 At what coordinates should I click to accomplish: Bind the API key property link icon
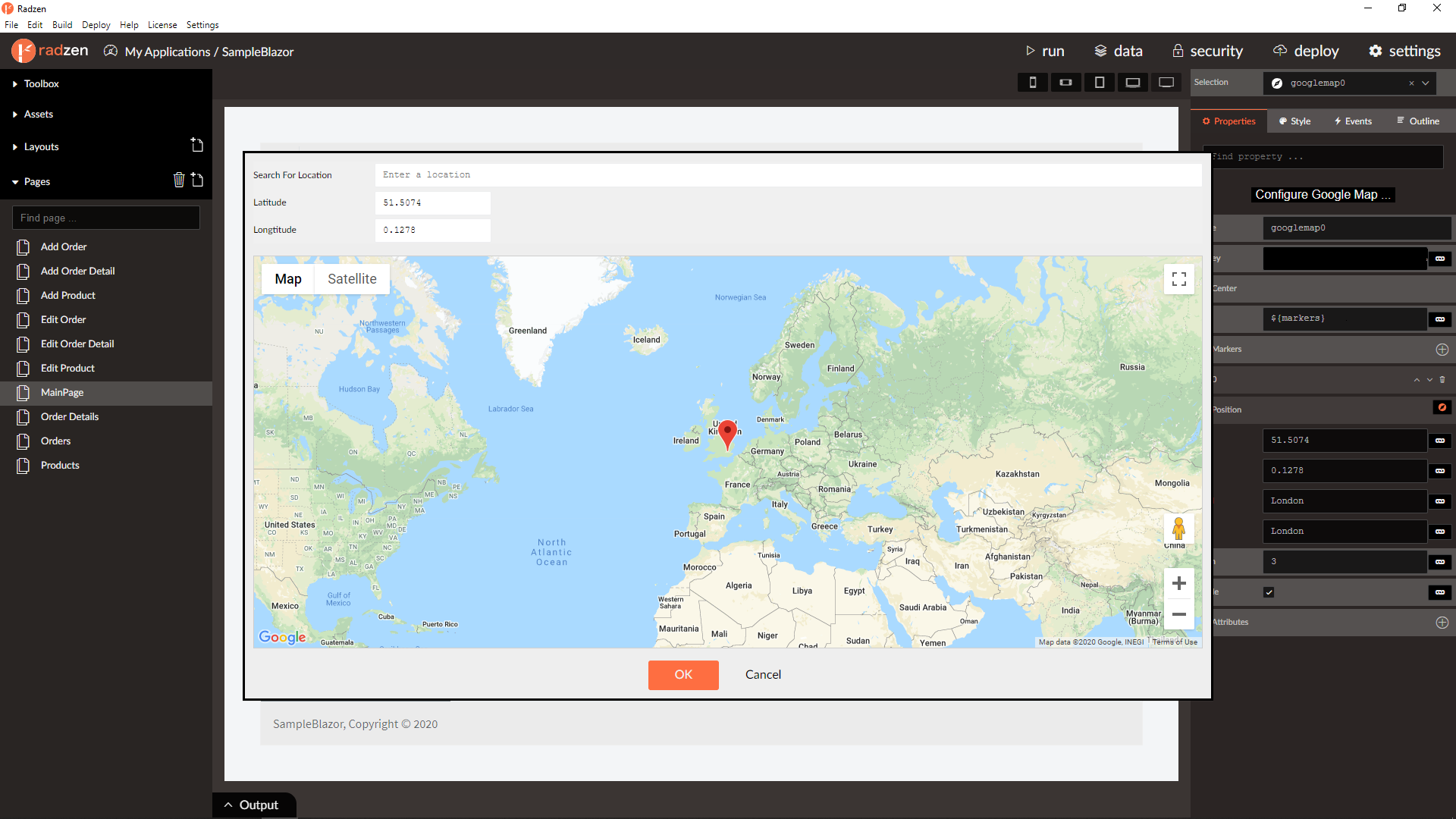point(1440,259)
